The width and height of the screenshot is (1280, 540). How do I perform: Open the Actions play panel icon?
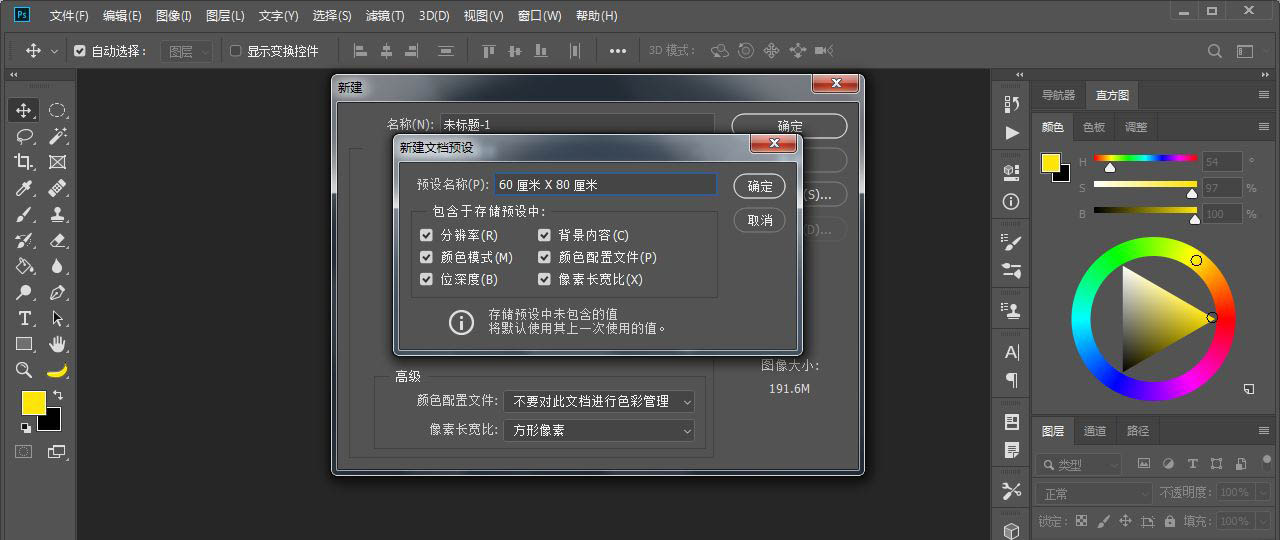1012,132
